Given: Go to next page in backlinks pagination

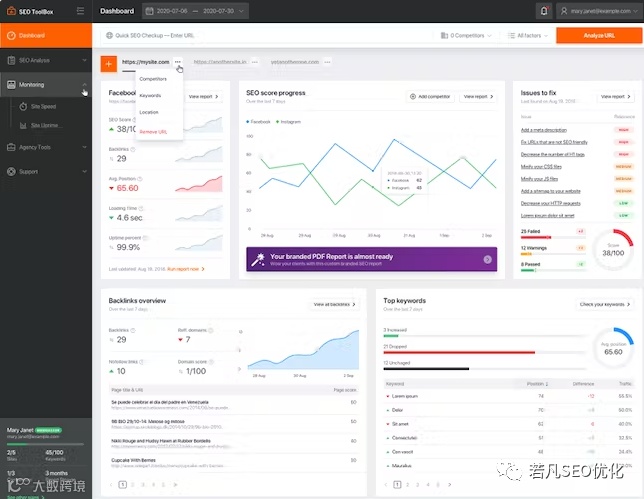Looking at the screenshot, I should click(175, 485).
